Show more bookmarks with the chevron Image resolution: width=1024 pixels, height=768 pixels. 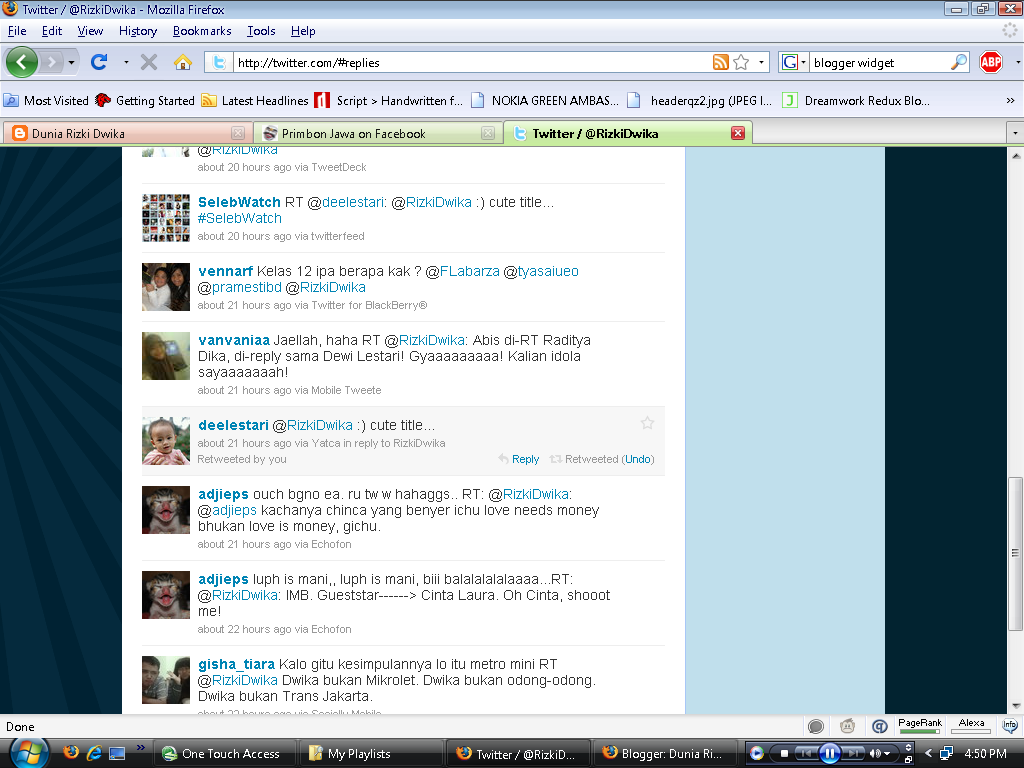(x=1010, y=101)
